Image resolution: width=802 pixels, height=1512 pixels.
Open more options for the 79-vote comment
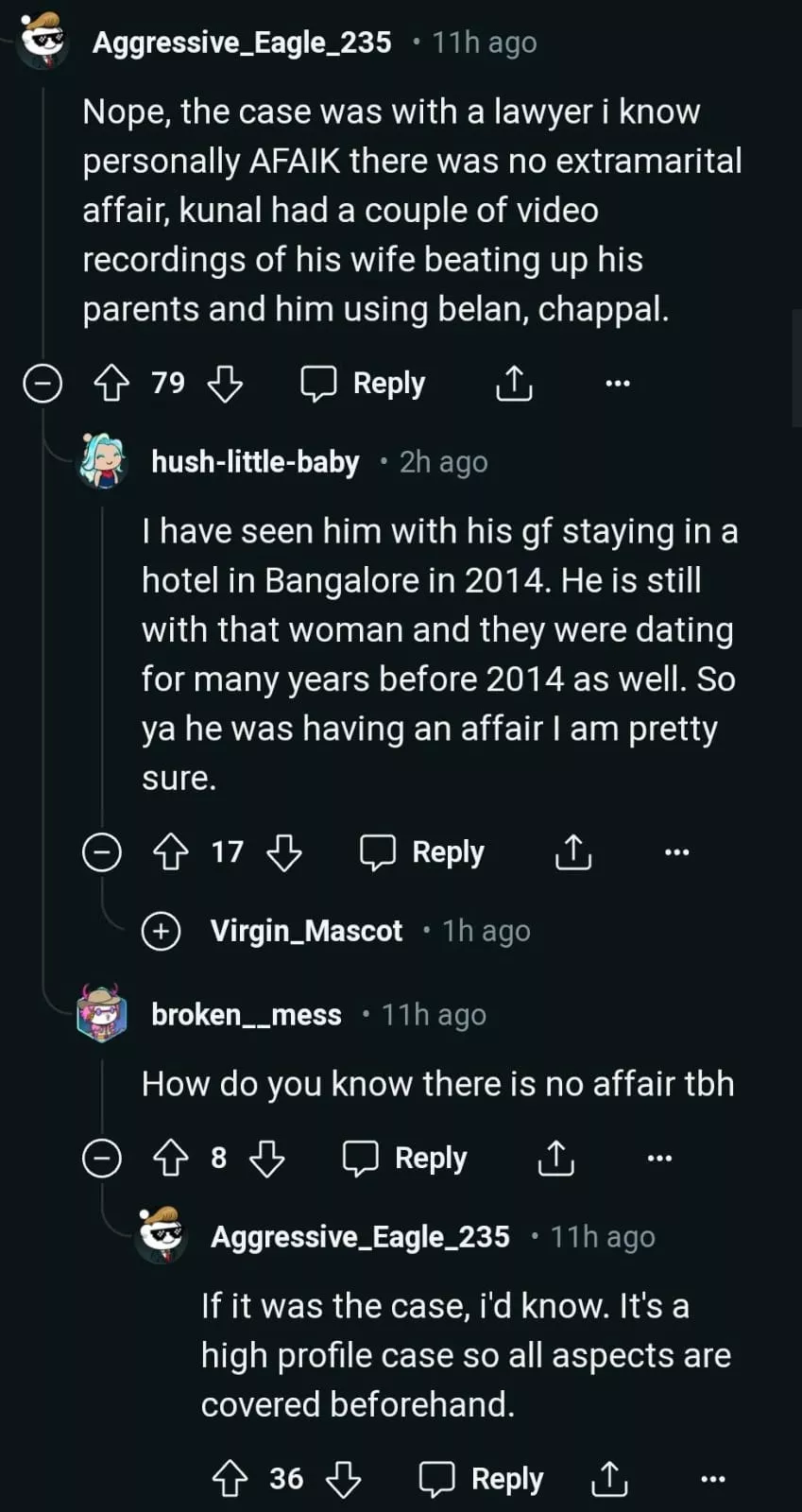pyautogui.click(x=617, y=384)
